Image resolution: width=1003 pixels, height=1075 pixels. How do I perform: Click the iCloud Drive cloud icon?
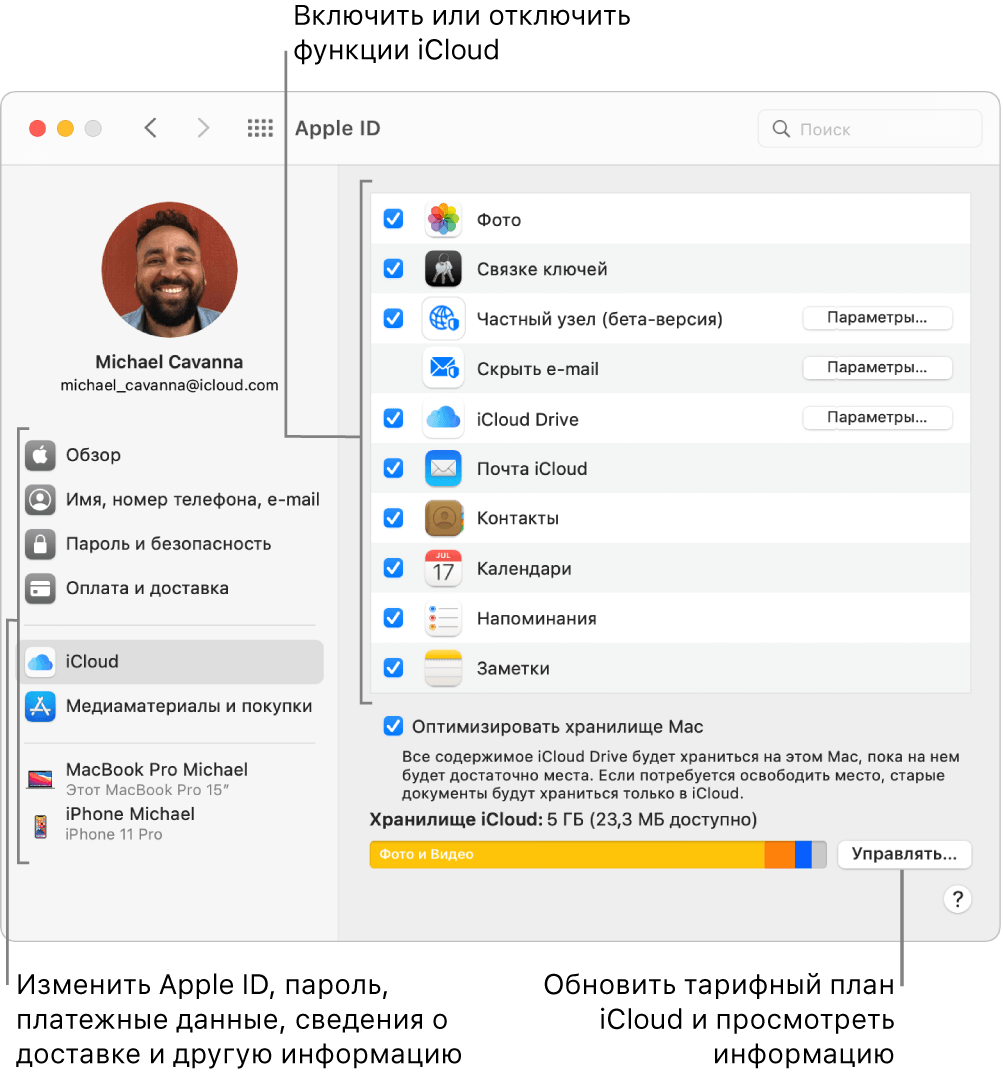click(443, 419)
